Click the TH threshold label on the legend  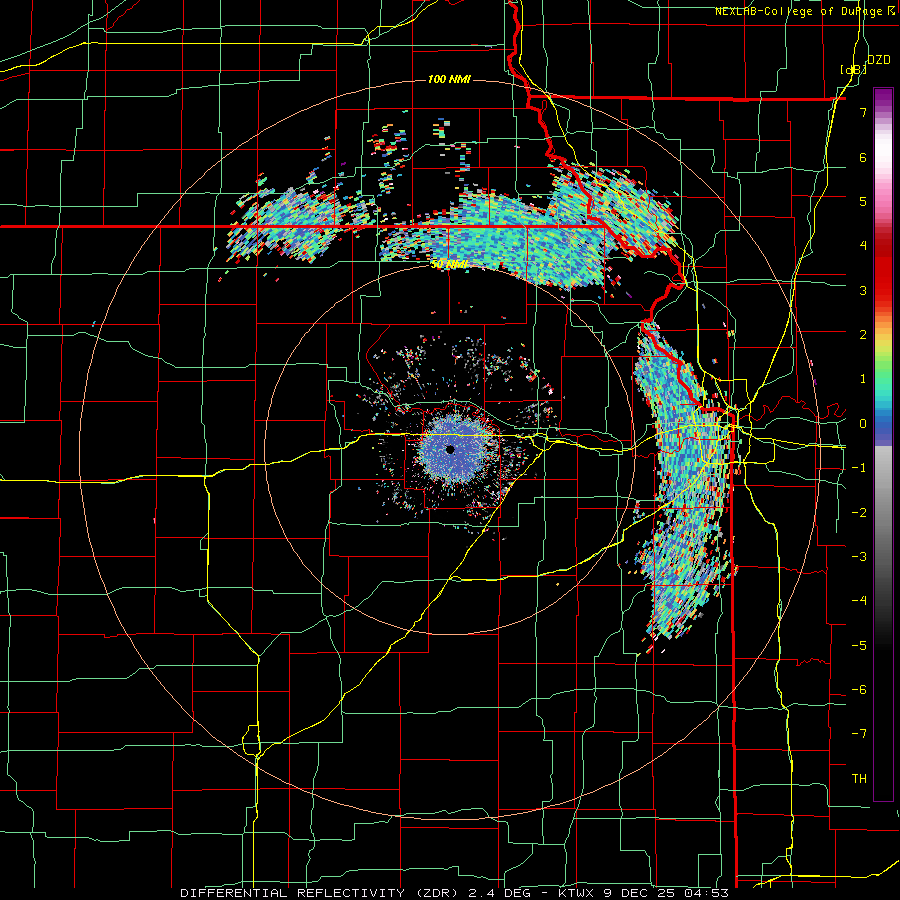point(859,779)
